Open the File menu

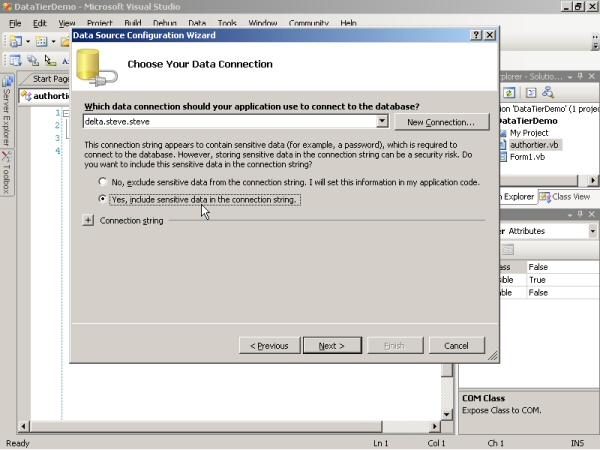(x=15, y=23)
